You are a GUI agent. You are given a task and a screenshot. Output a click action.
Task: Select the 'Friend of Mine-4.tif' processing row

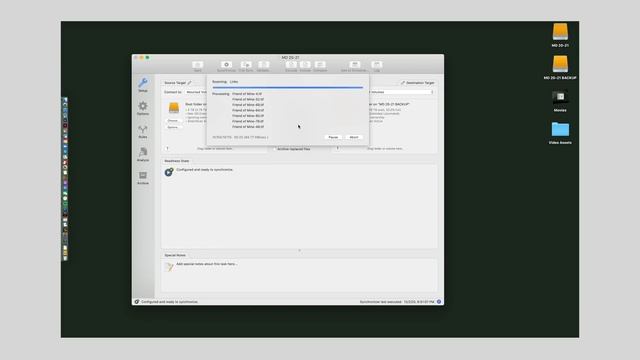pyautogui.click(x=247, y=94)
